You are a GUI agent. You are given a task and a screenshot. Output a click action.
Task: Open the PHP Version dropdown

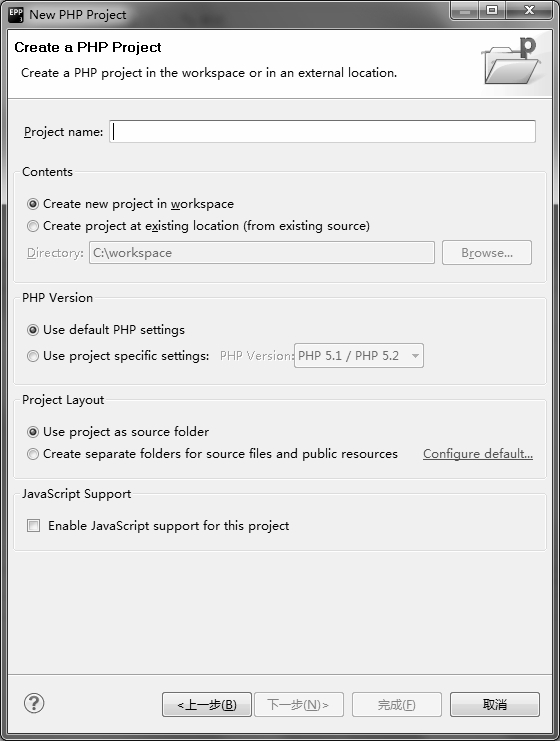[359, 356]
